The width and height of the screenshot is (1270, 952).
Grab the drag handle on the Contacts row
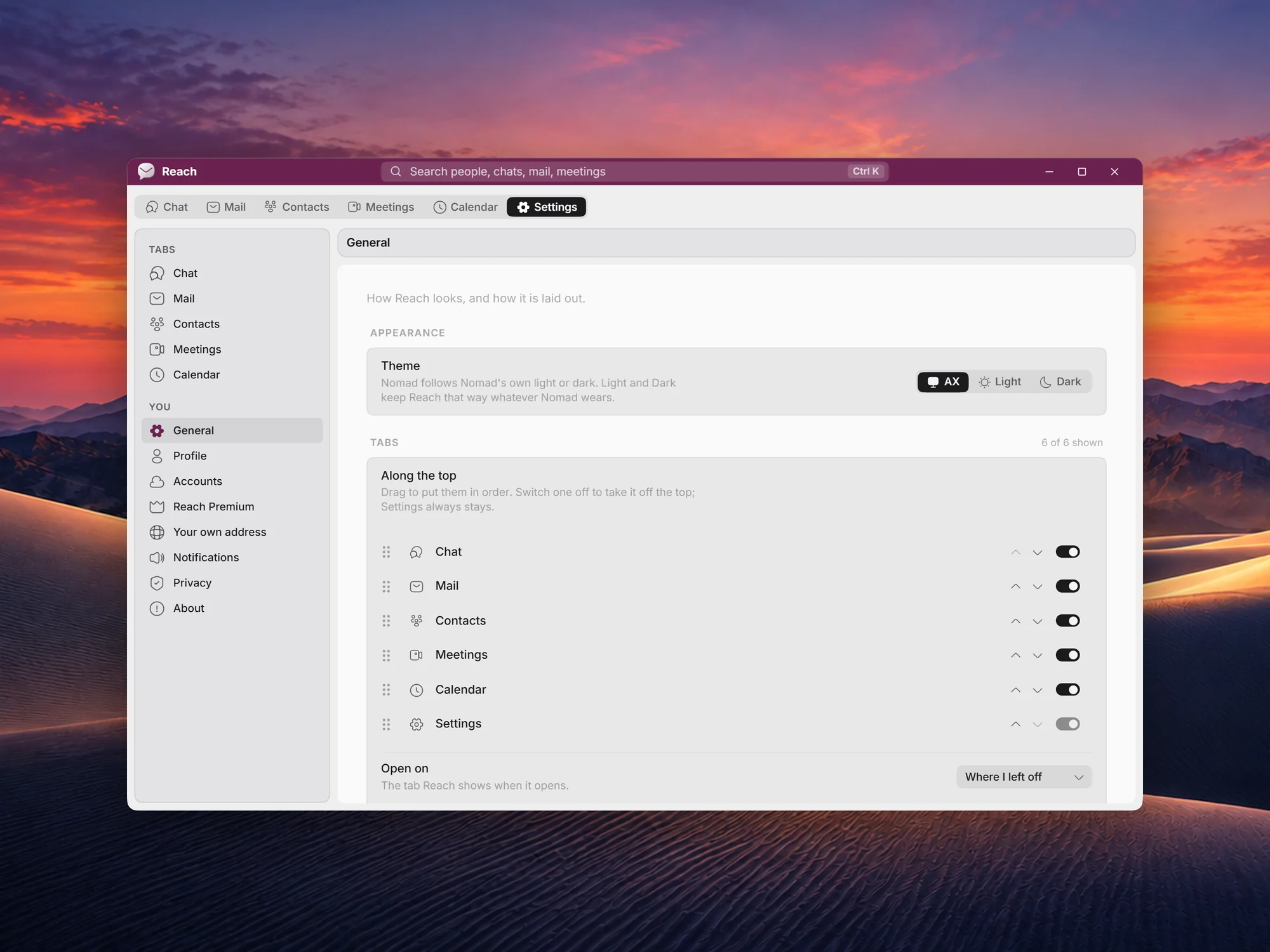click(386, 621)
